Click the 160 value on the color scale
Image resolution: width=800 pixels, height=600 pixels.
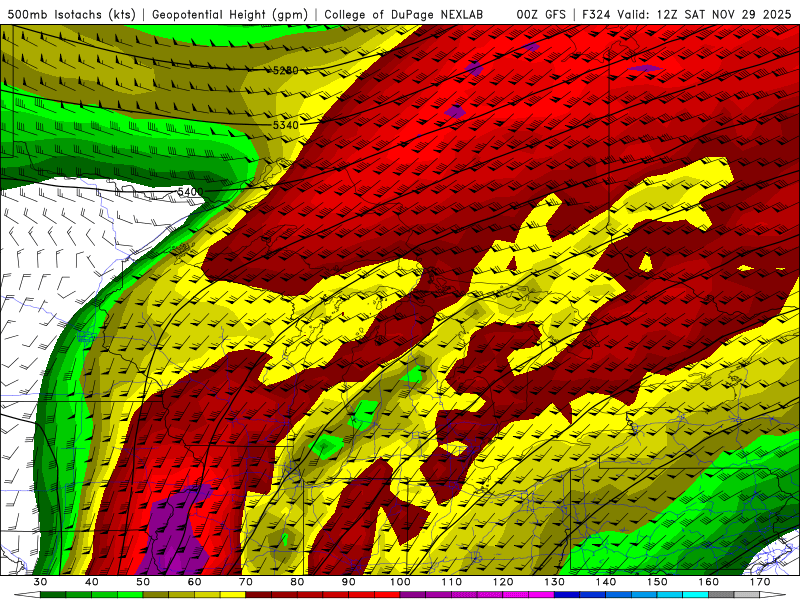709,582
